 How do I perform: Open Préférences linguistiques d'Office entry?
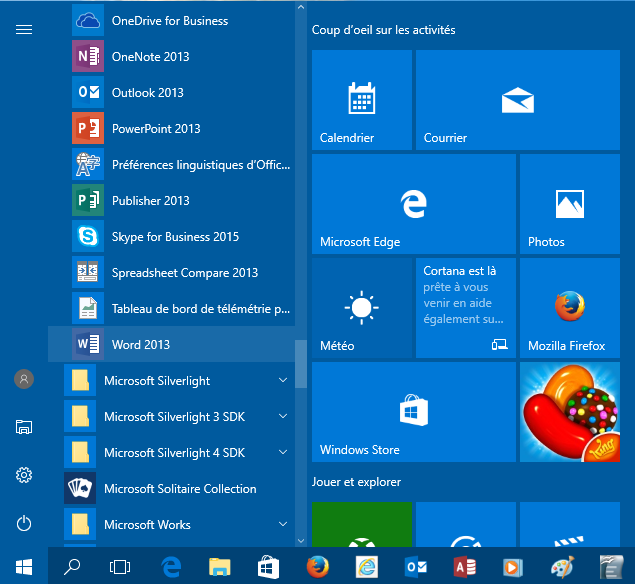point(171,165)
